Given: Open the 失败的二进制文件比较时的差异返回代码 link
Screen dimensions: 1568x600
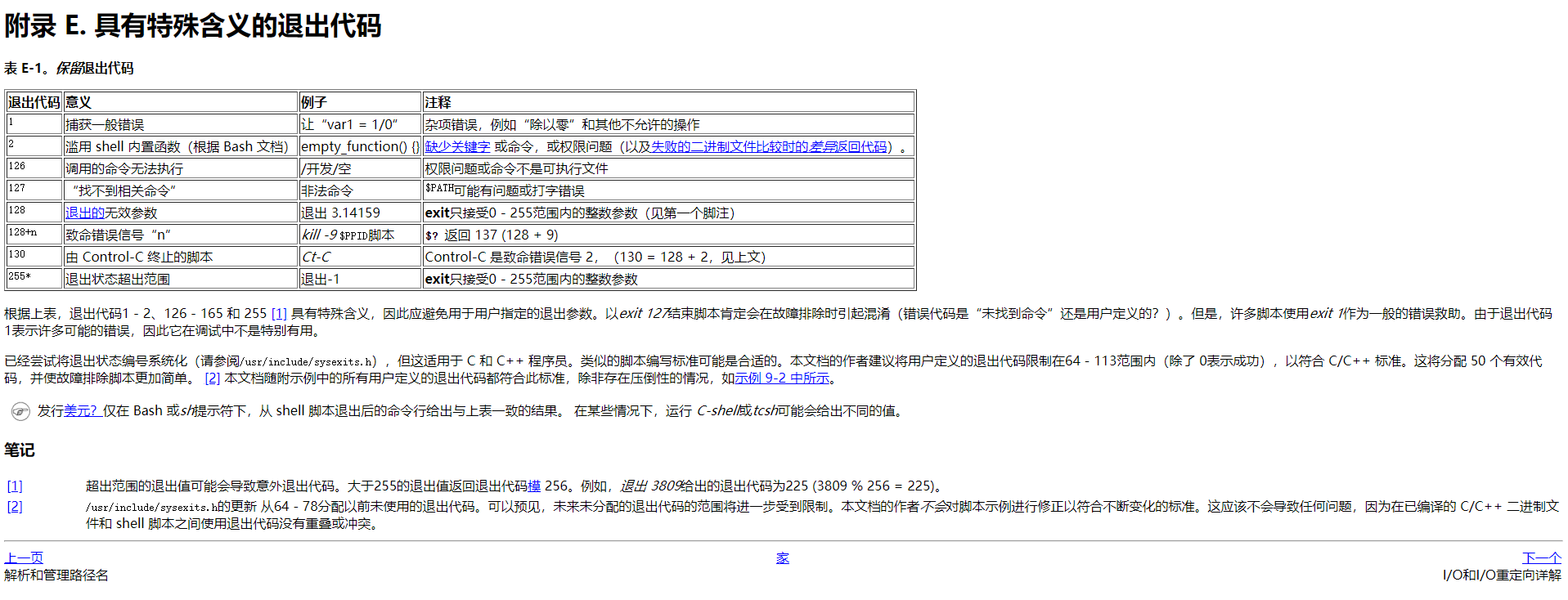Looking at the screenshot, I should [769, 146].
